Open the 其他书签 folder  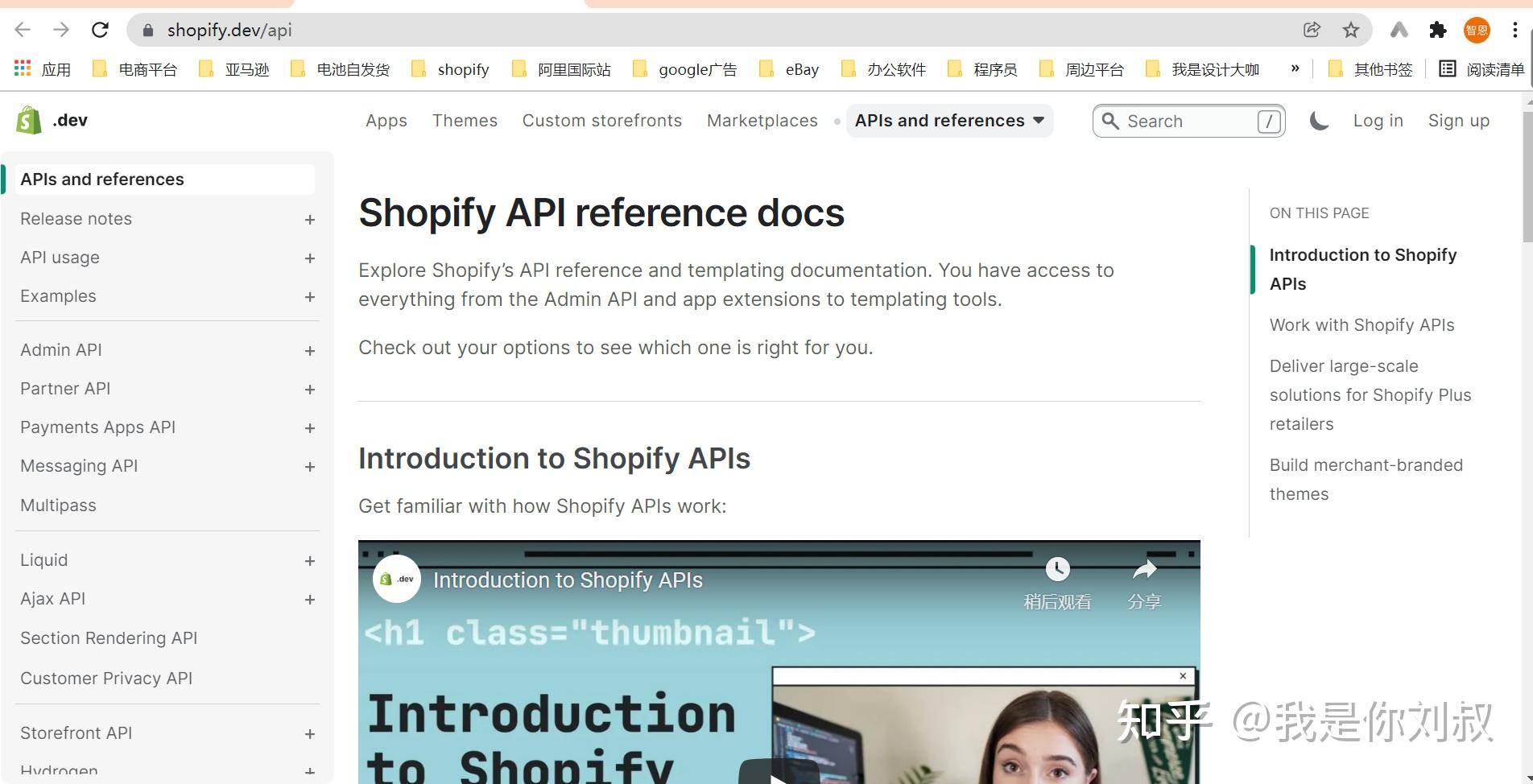[x=1370, y=69]
